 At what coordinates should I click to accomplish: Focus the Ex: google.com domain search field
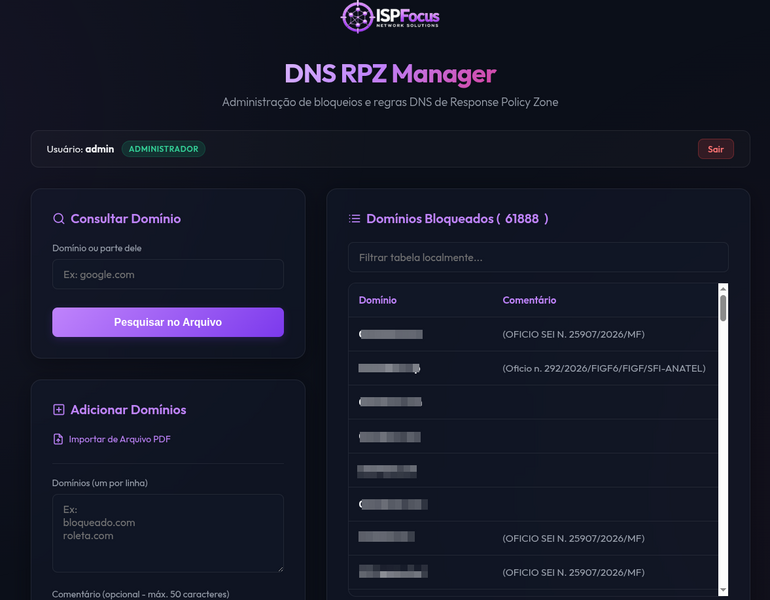(x=168, y=274)
